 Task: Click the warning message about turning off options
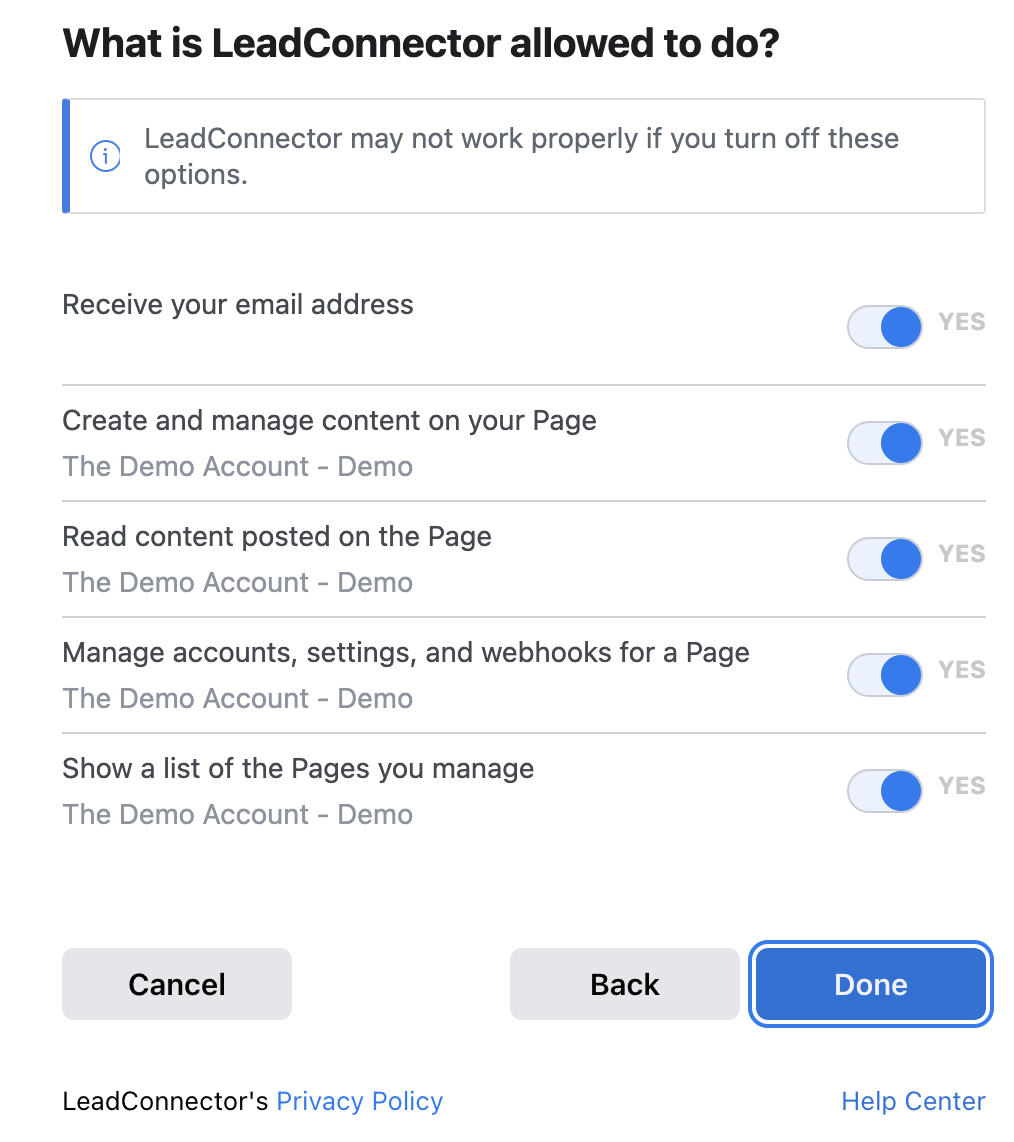522,156
